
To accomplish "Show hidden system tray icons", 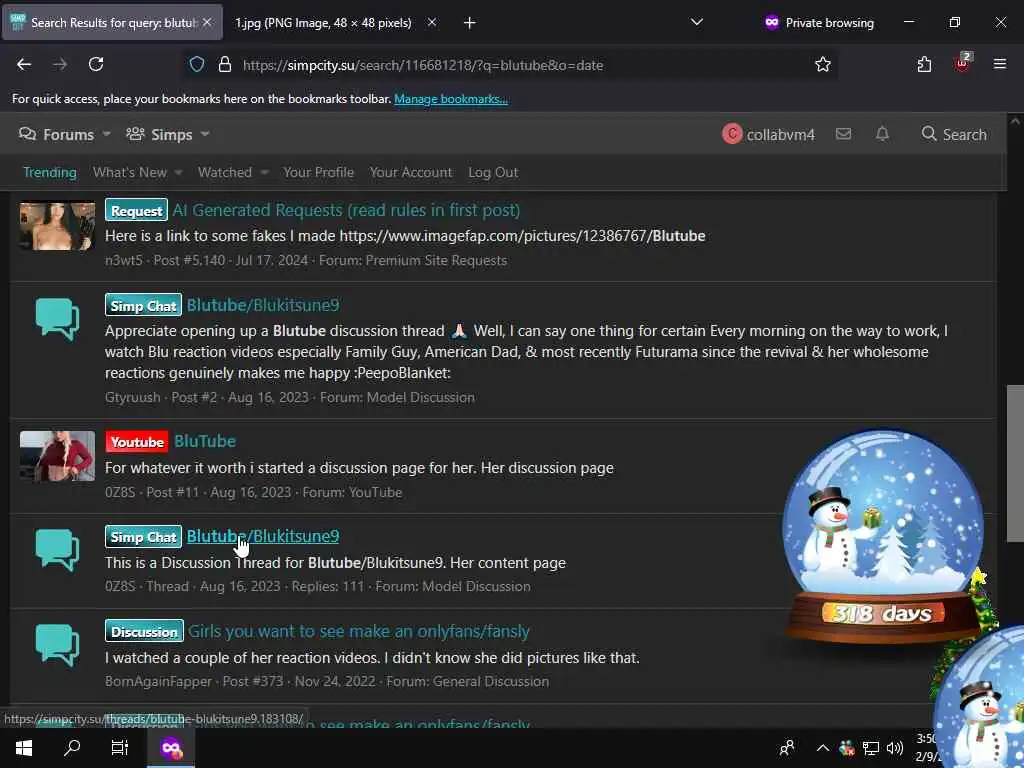I will [x=823, y=748].
